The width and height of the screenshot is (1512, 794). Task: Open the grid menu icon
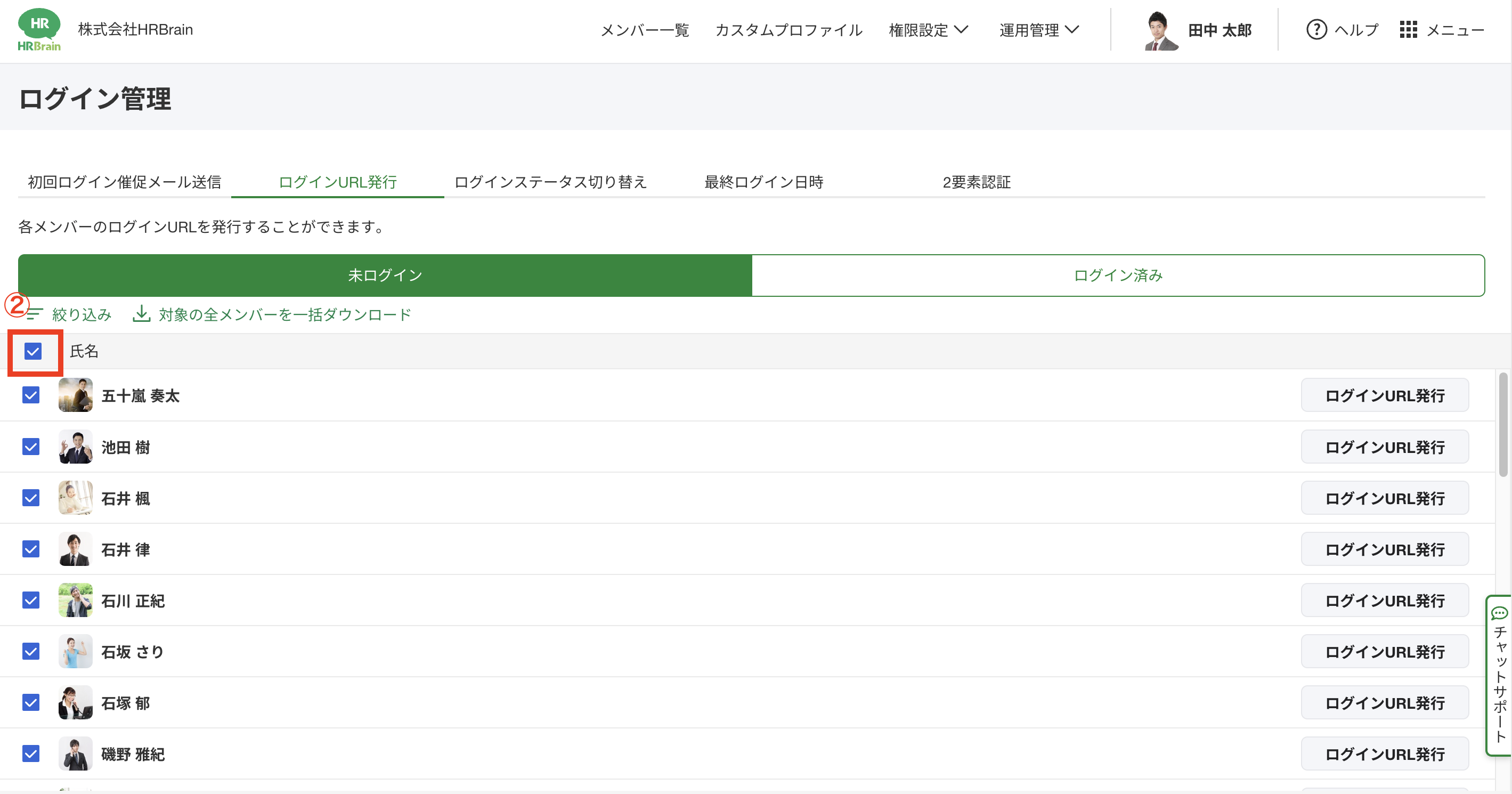[x=1408, y=29]
